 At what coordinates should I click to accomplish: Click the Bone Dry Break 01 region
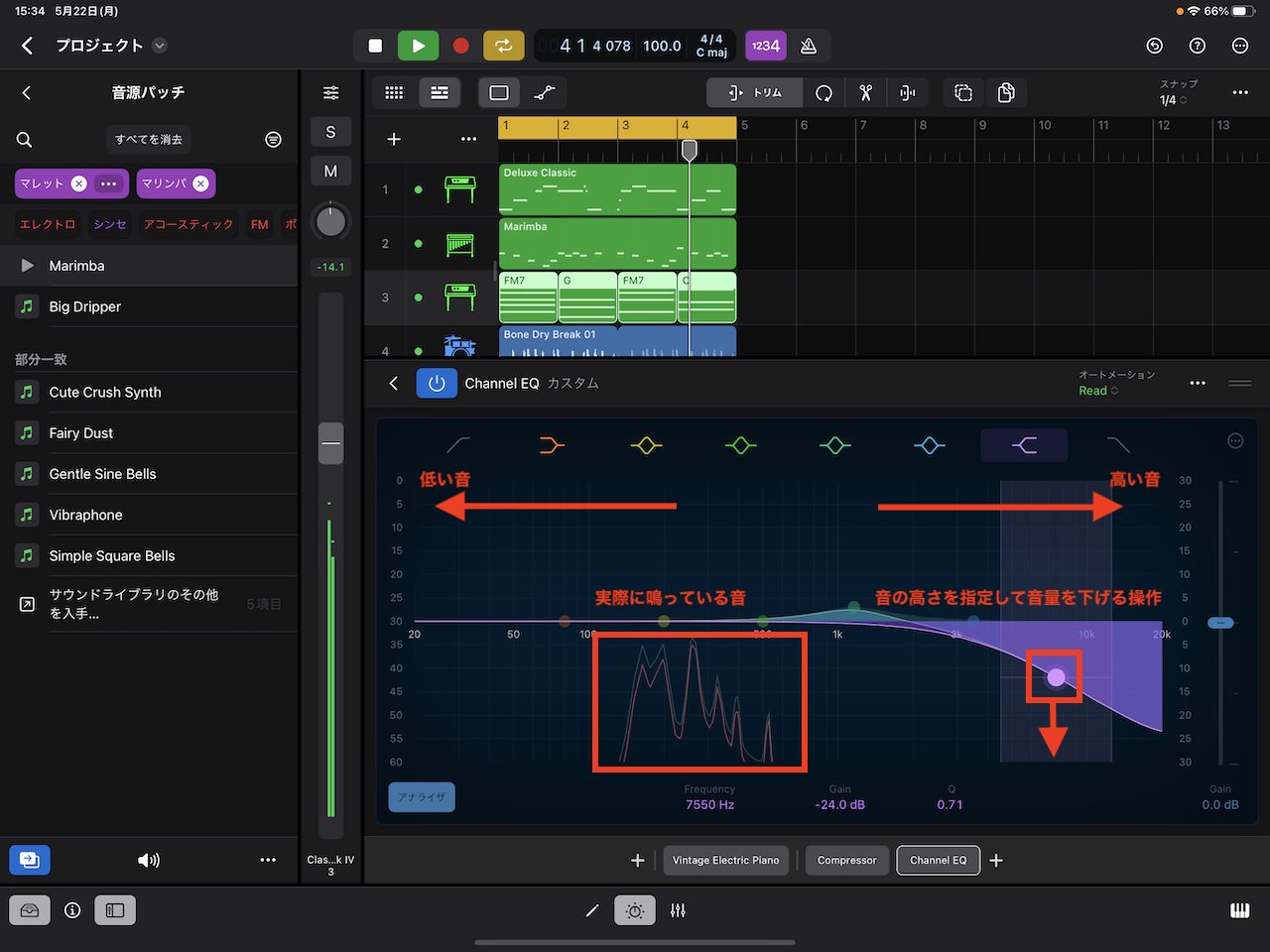(617, 341)
